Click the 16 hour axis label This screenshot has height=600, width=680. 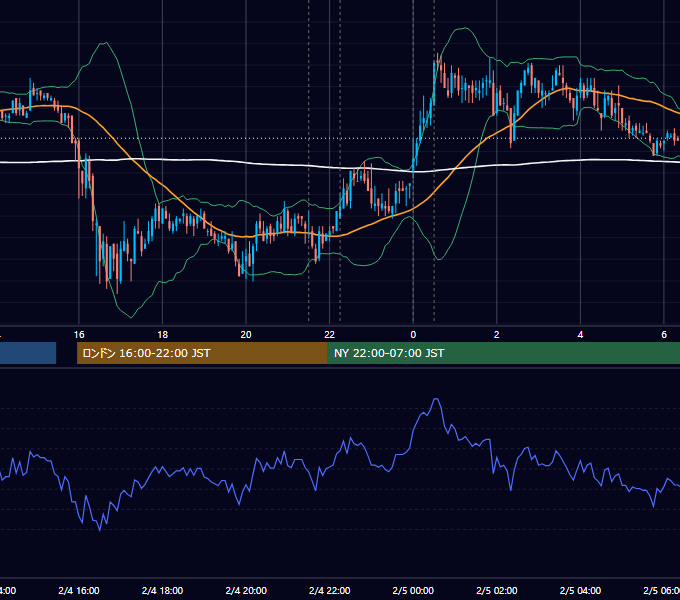point(79,335)
